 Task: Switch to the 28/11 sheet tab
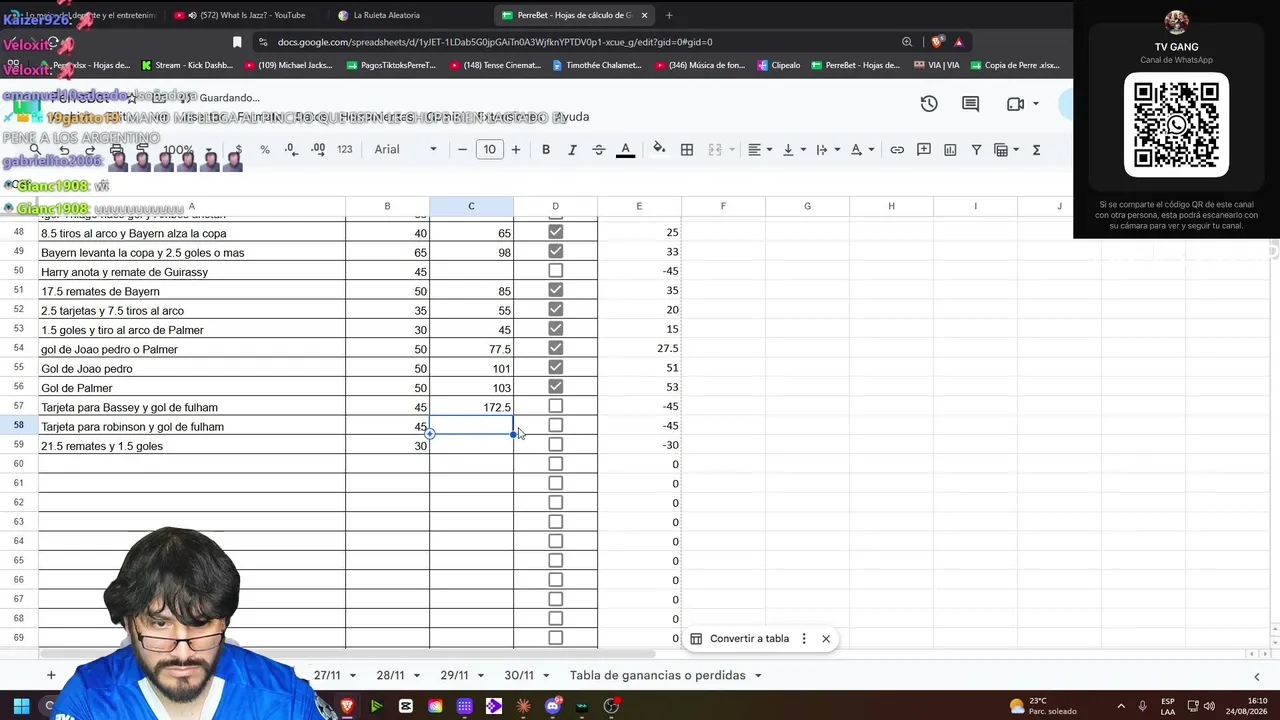[x=390, y=676]
